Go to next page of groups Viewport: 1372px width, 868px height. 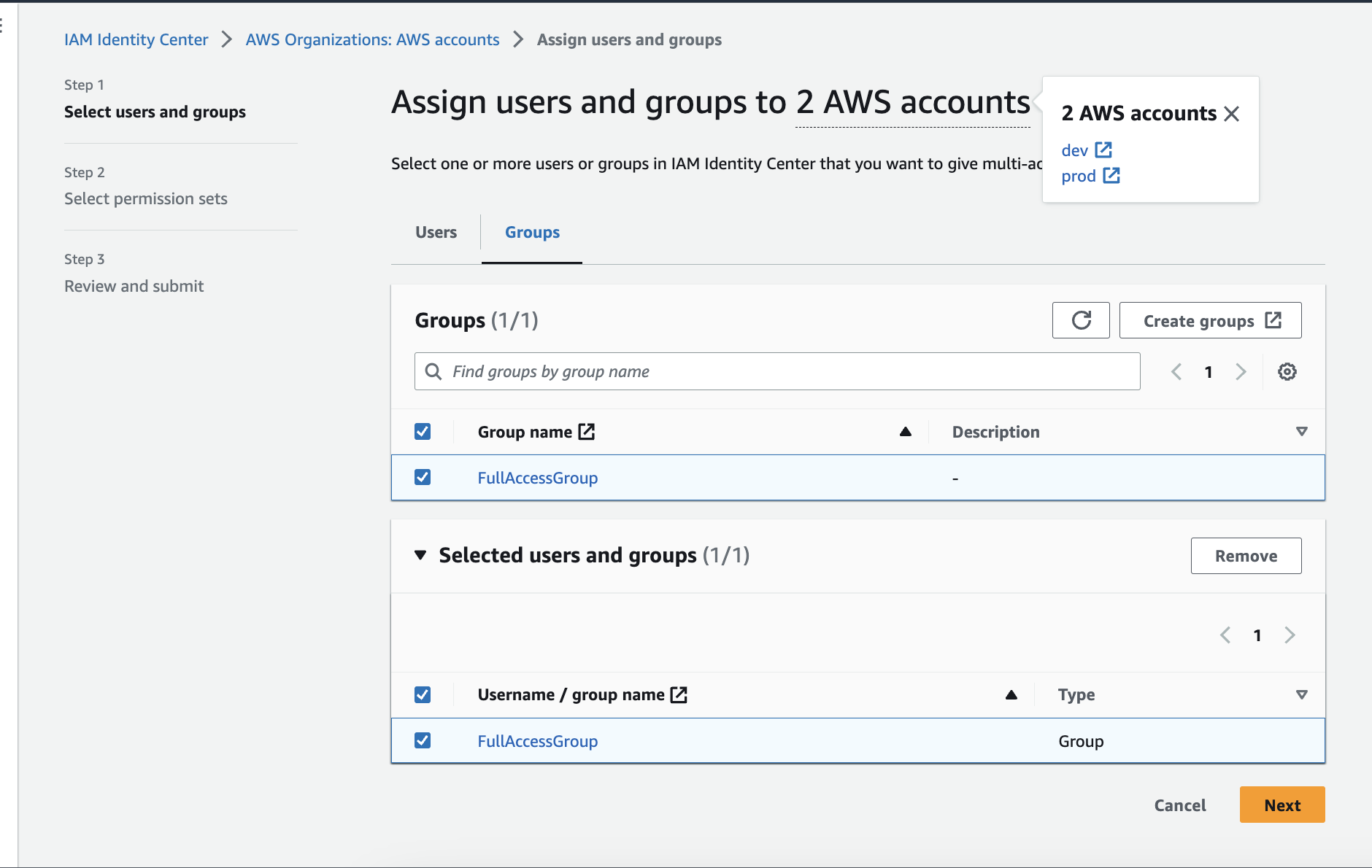click(1241, 371)
